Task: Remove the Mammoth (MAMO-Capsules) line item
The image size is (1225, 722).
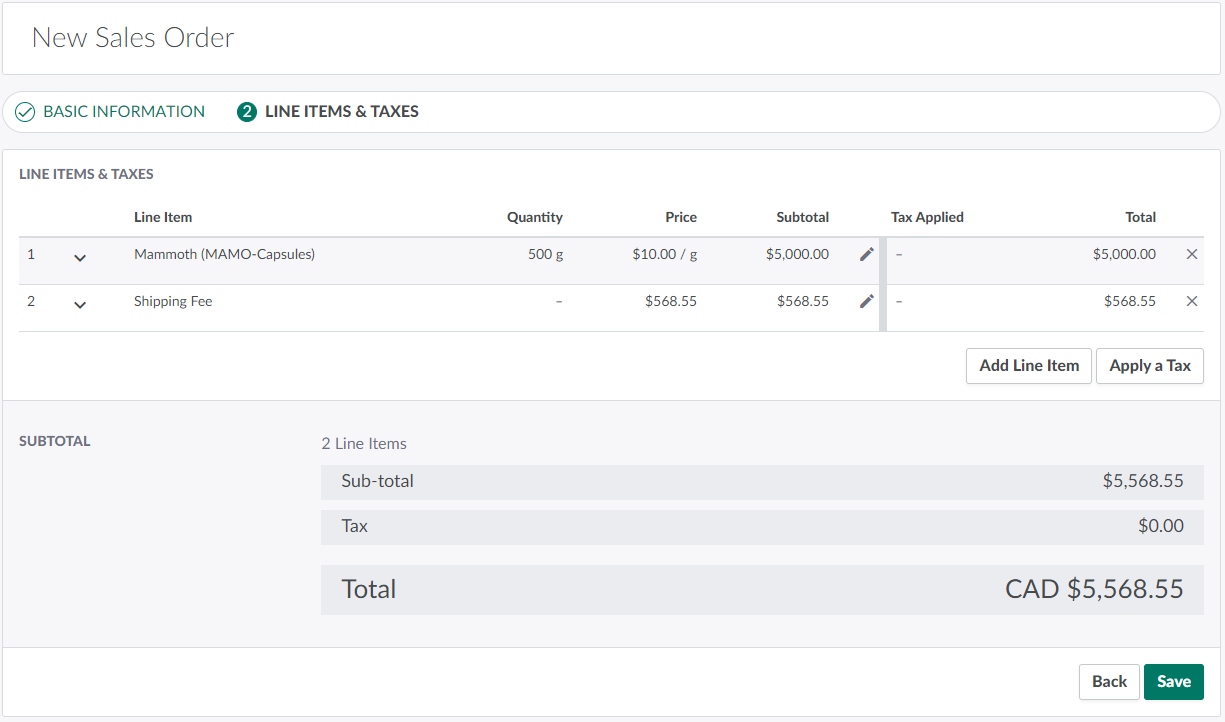Action: click(1191, 254)
